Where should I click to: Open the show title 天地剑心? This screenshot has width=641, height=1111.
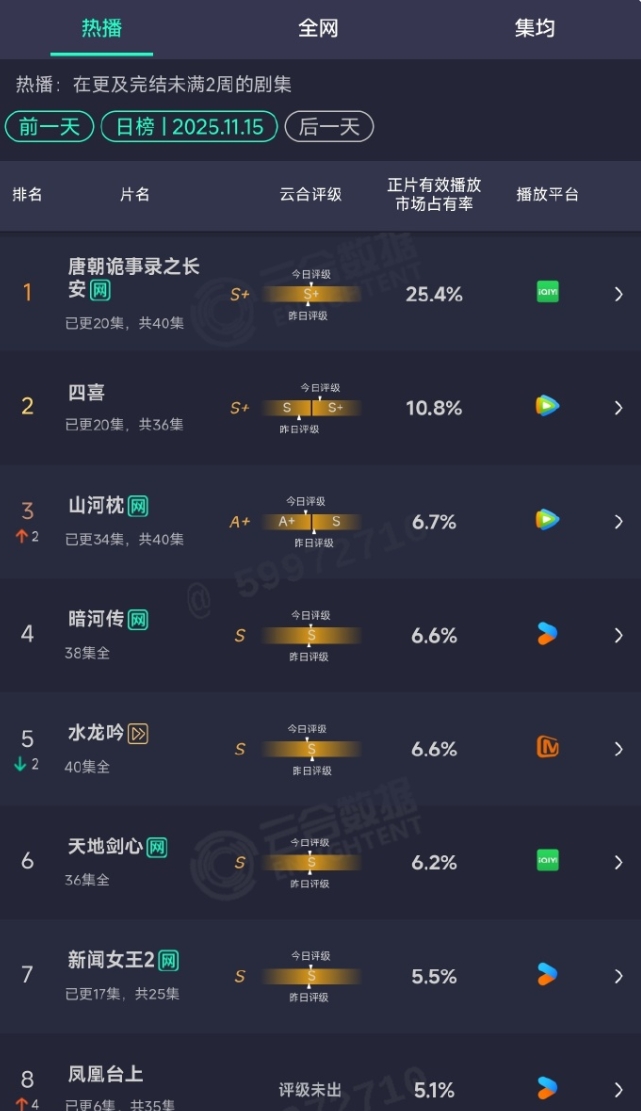(x=104, y=847)
